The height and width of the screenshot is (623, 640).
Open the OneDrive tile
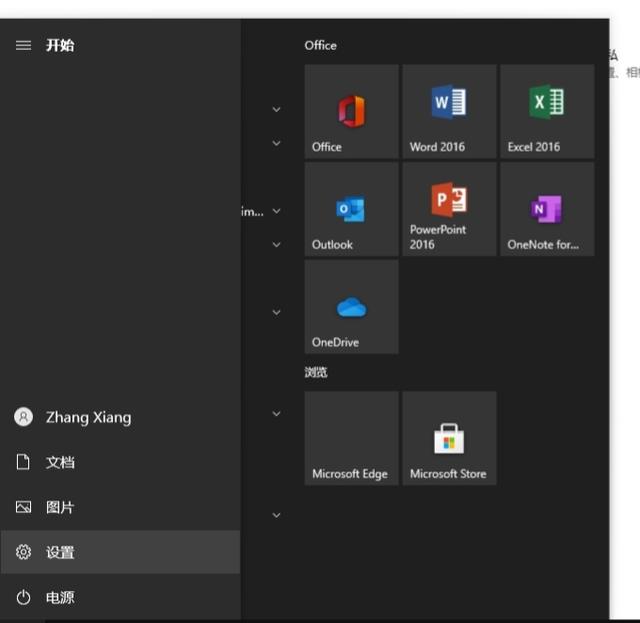[x=351, y=307]
